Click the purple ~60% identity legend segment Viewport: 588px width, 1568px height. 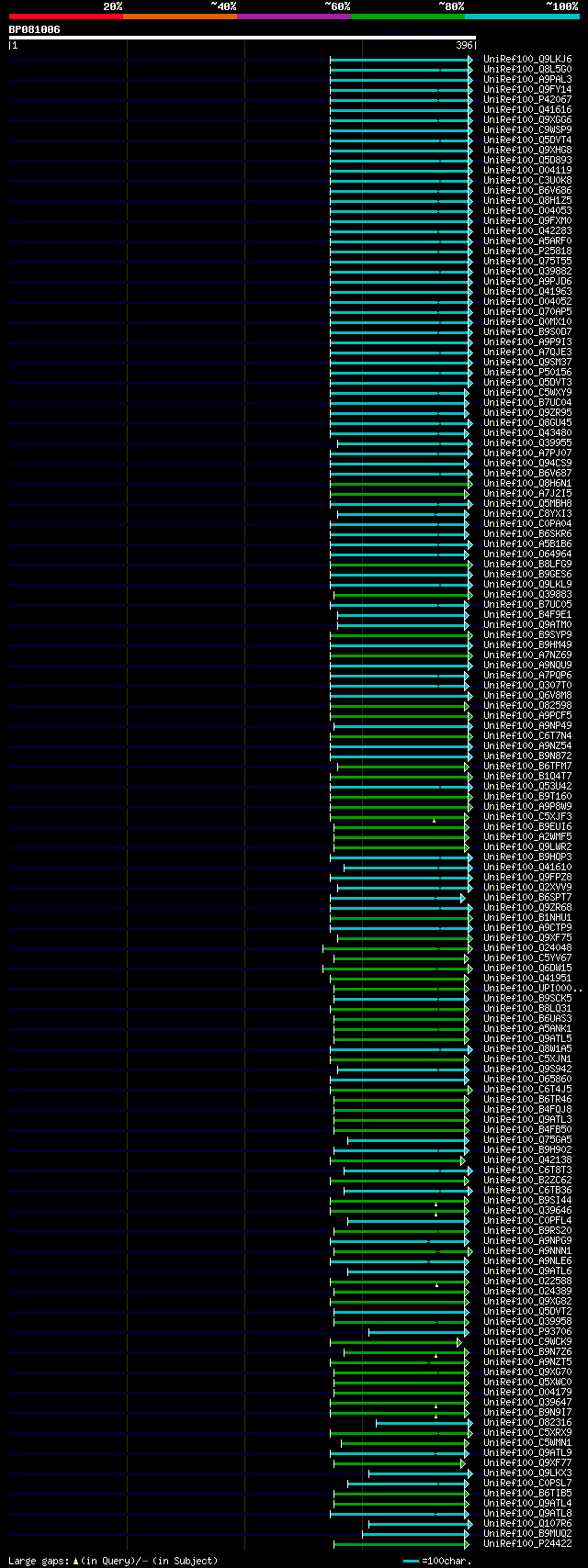pyautogui.click(x=294, y=17)
